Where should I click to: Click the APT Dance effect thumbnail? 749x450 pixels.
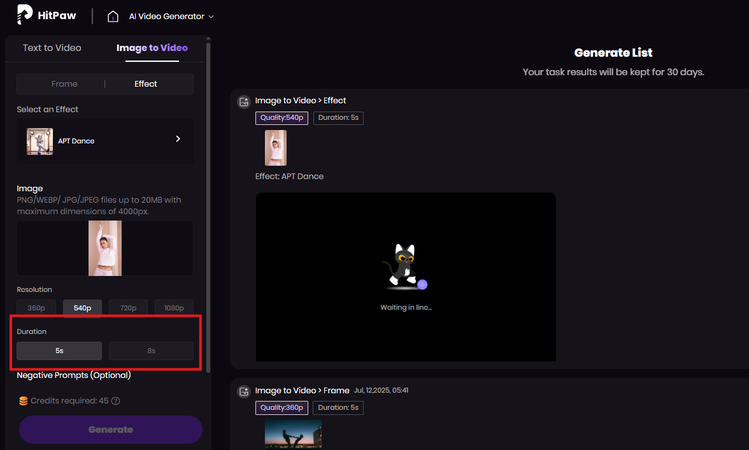coord(40,141)
